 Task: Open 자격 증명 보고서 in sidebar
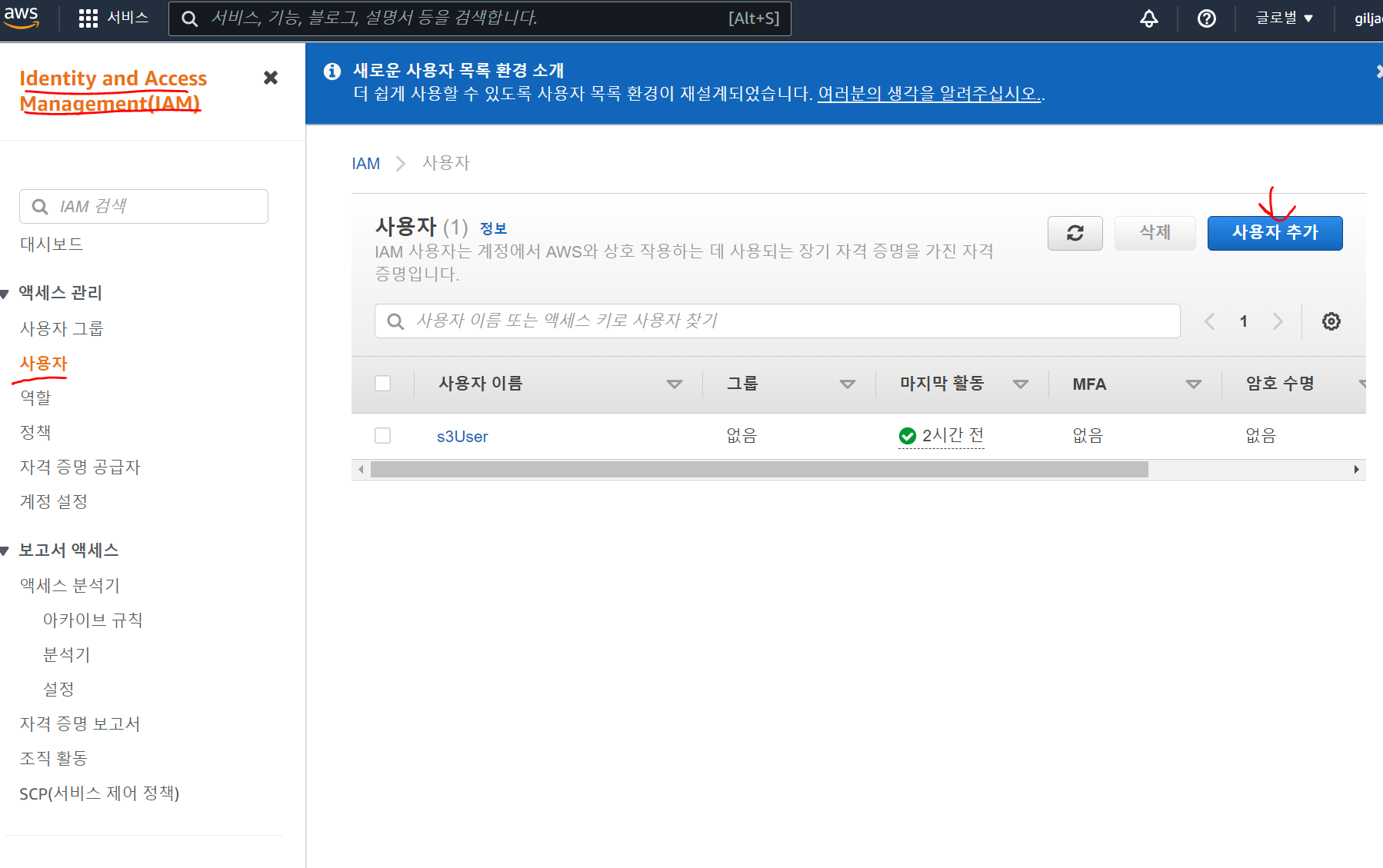point(80,723)
